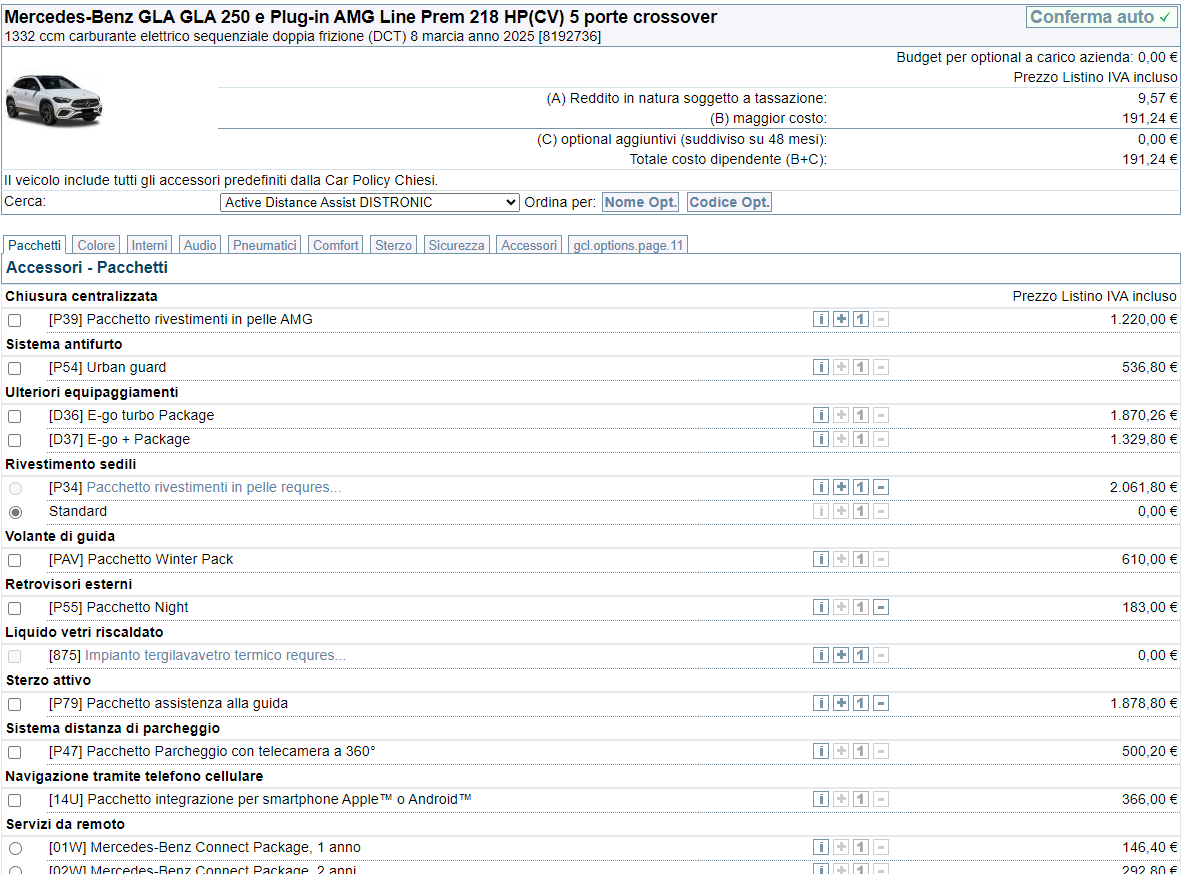Viewport: 1187px width, 874px height.
Task: Select Mercedes-Benz Connect Package 1 anno radio
Action: (15, 848)
